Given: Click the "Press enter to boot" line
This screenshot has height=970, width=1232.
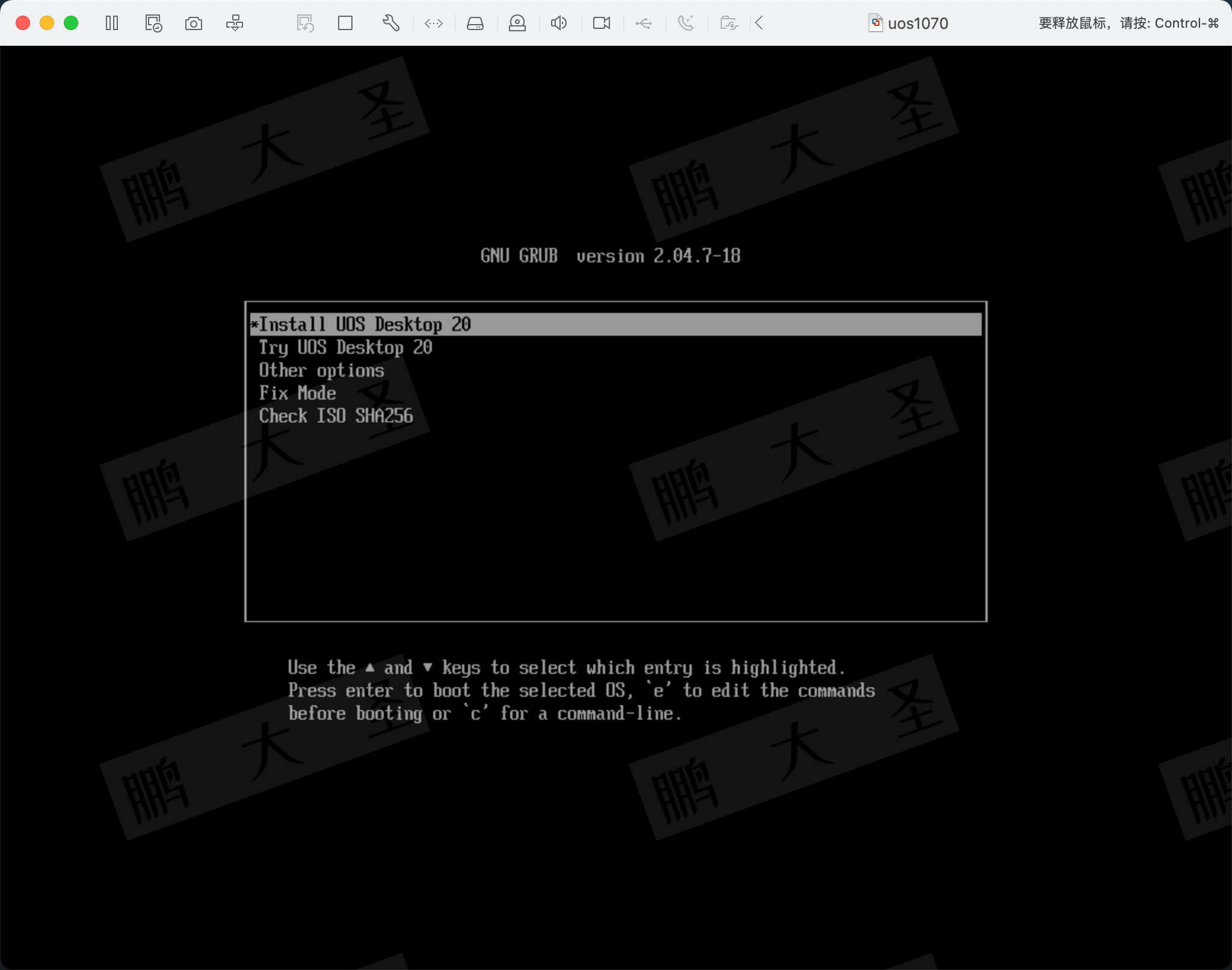Looking at the screenshot, I should pos(581,690).
